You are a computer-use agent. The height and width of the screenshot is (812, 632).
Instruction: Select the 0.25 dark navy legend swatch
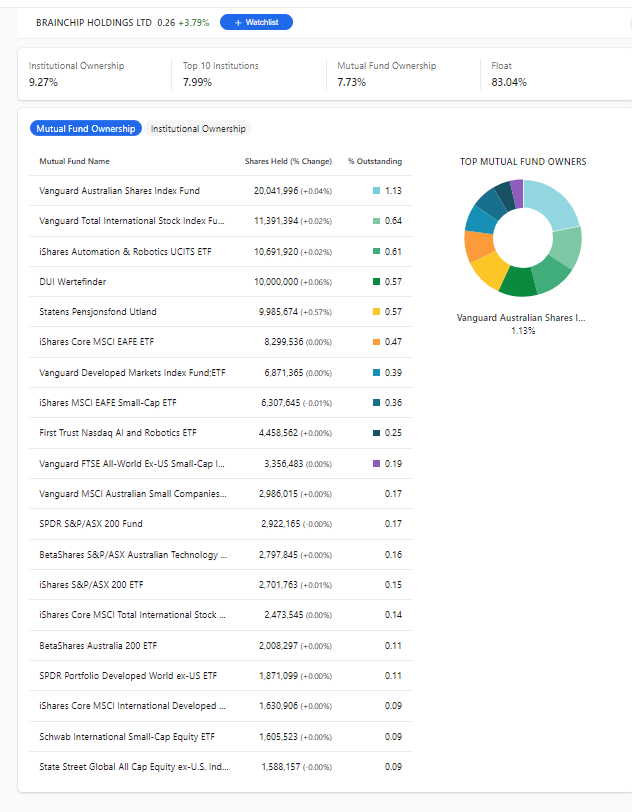point(377,433)
